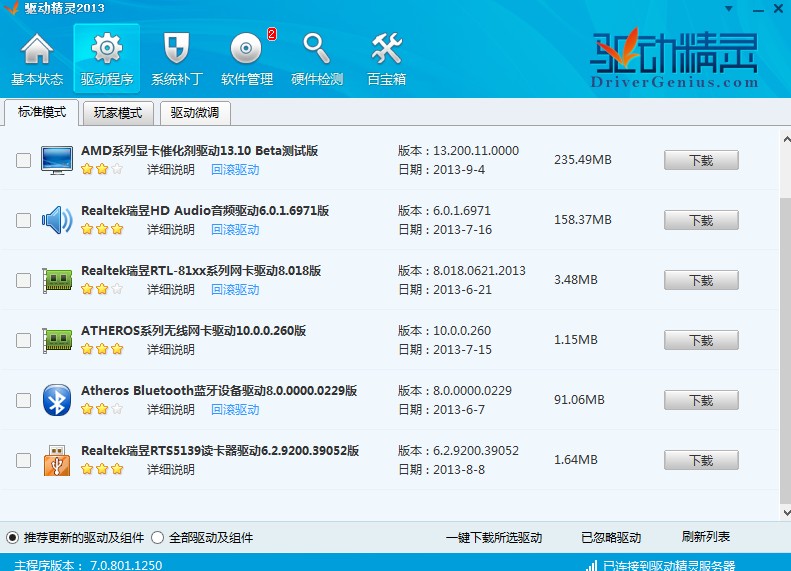Open 已忽略驱动 list
The image size is (791, 571).
pyautogui.click(x=611, y=538)
